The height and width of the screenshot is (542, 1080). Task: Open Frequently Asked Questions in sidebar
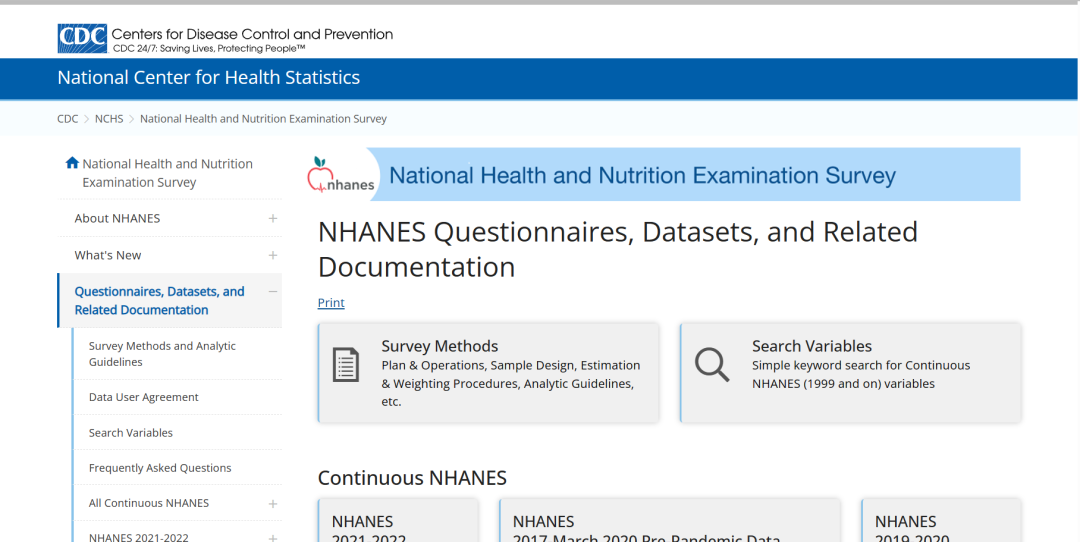(160, 468)
